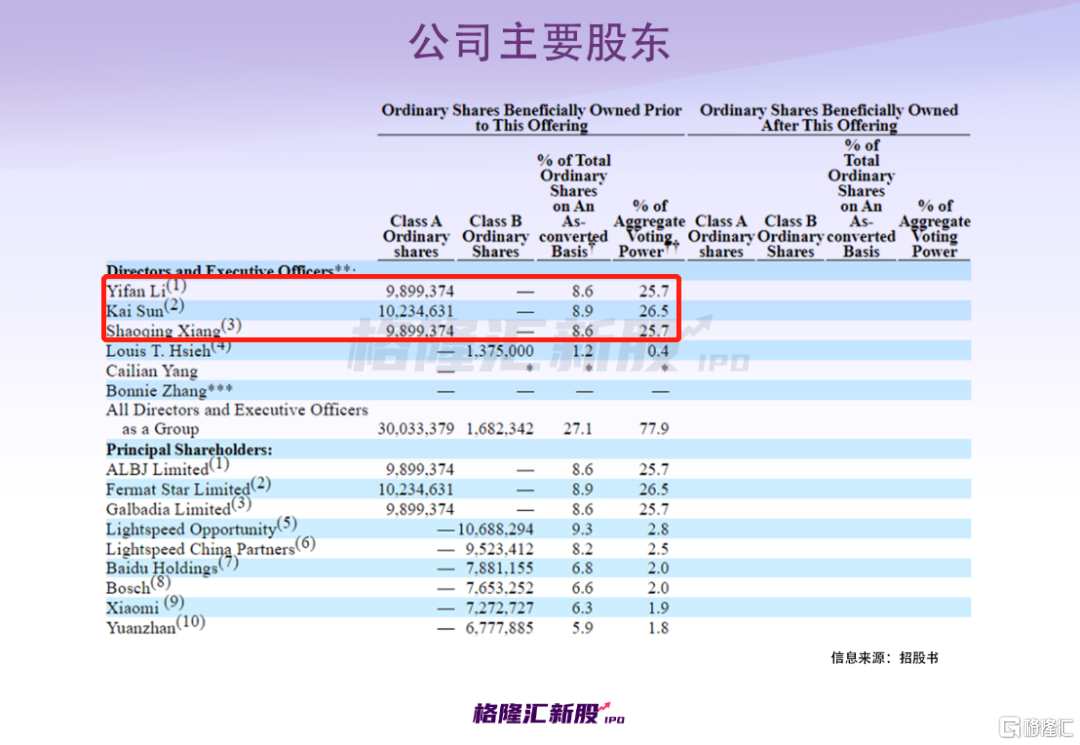The height and width of the screenshot is (745, 1080).
Task: Click Yuanzhan's voting power value 1.8
Action: [658, 629]
